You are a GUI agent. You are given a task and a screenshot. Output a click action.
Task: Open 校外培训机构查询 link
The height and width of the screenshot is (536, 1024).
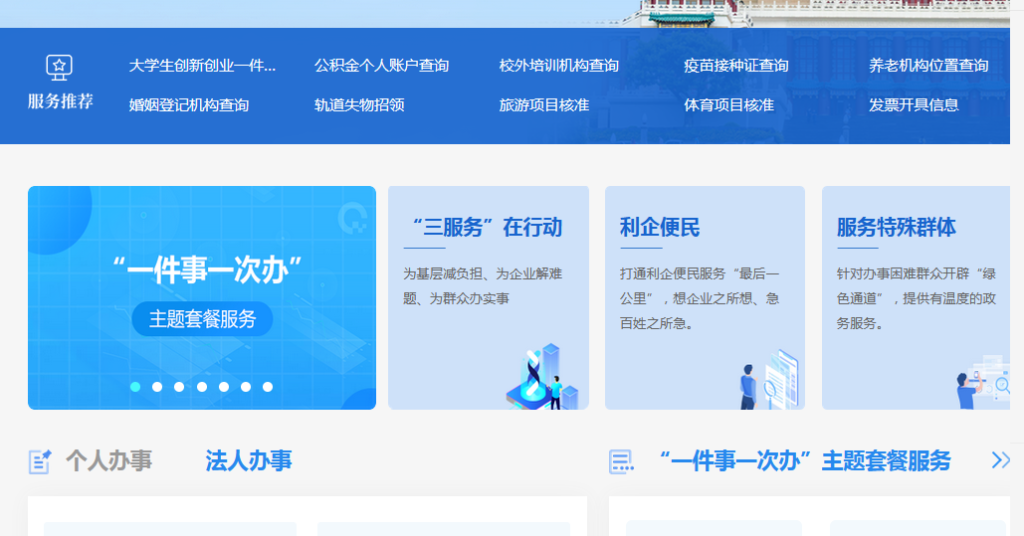pos(559,66)
